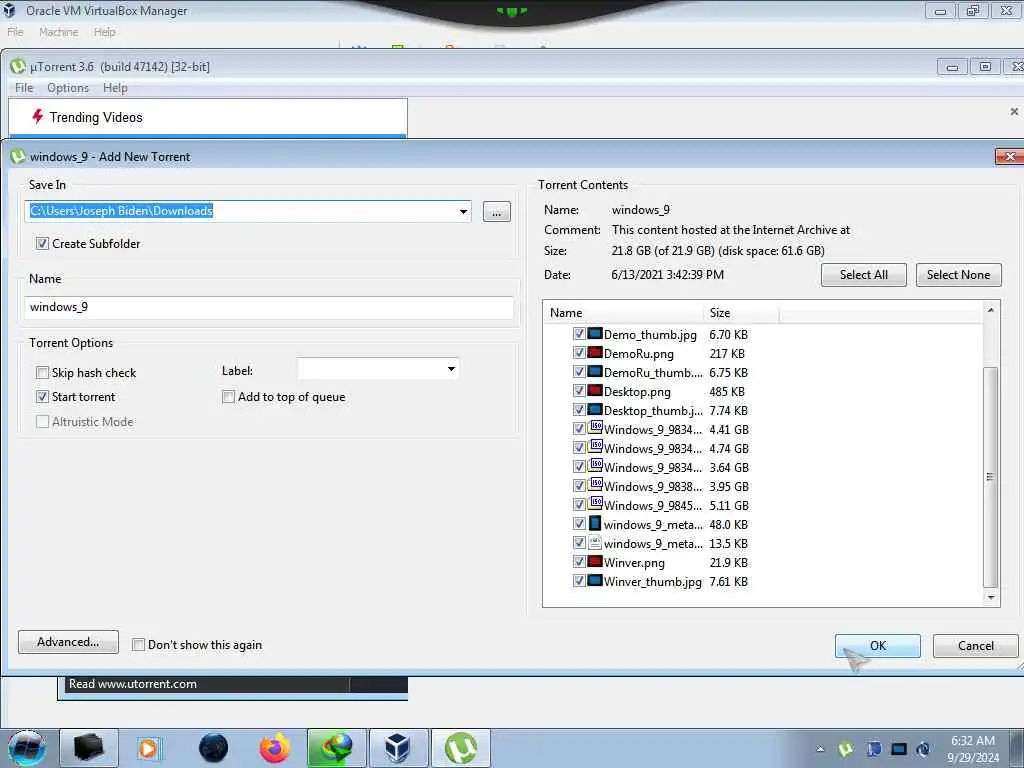Click the Demo_thumb.jpg file type icon
This screenshot has width=1024, height=768.
594,334
